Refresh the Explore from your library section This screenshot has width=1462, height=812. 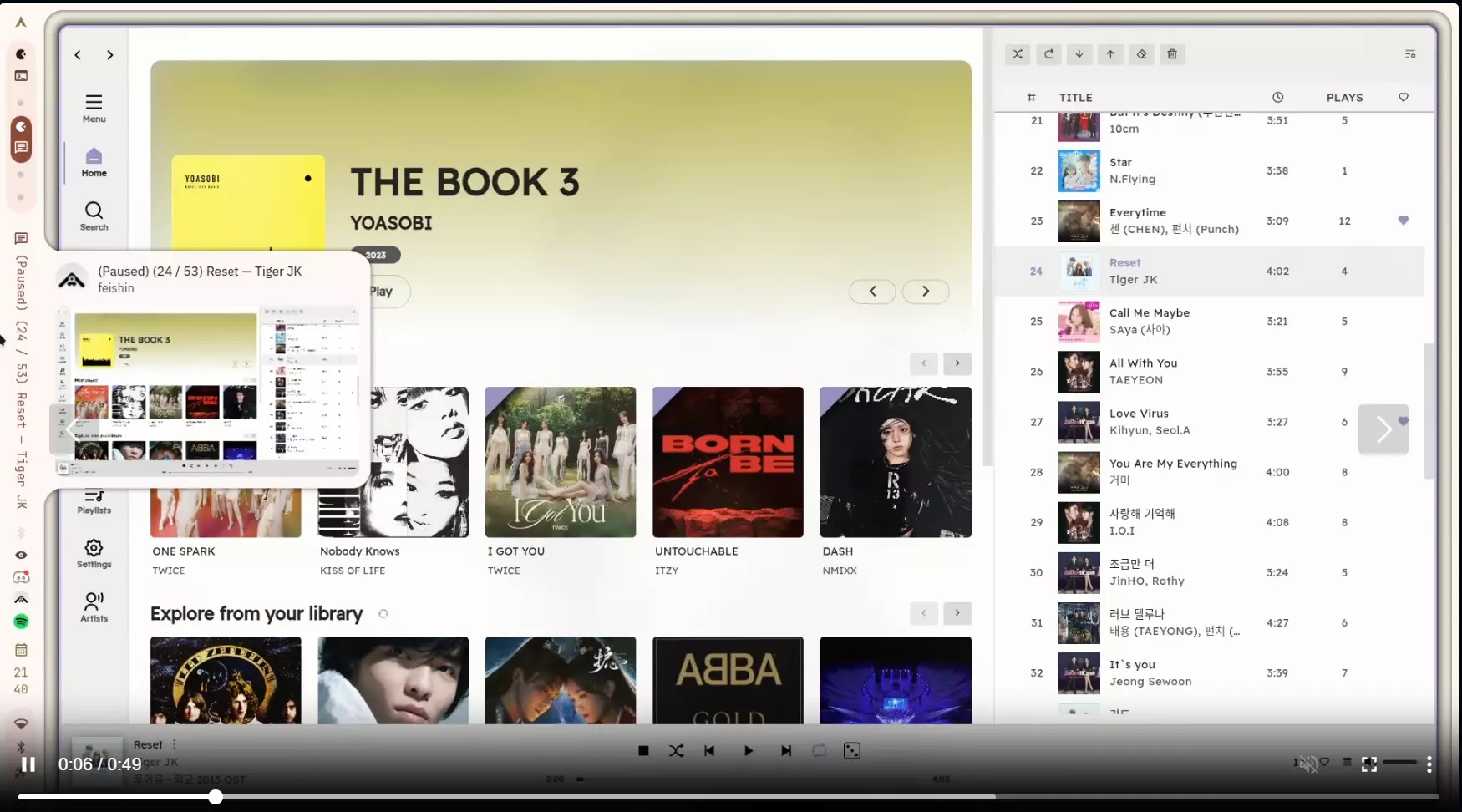point(383,614)
